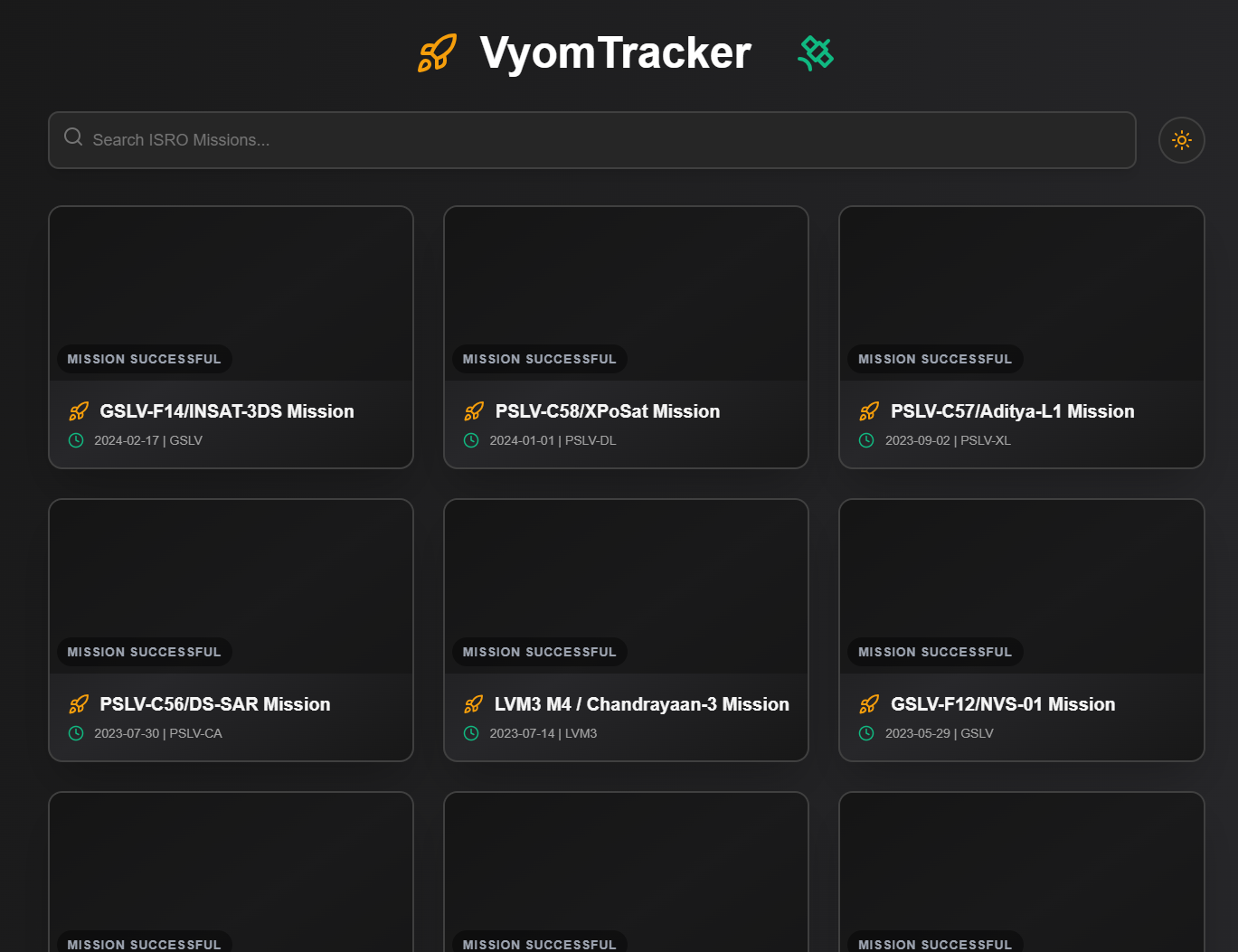Click the text "2023-05-29 | GSLV"
This screenshot has height=952, width=1238.
click(x=939, y=733)
